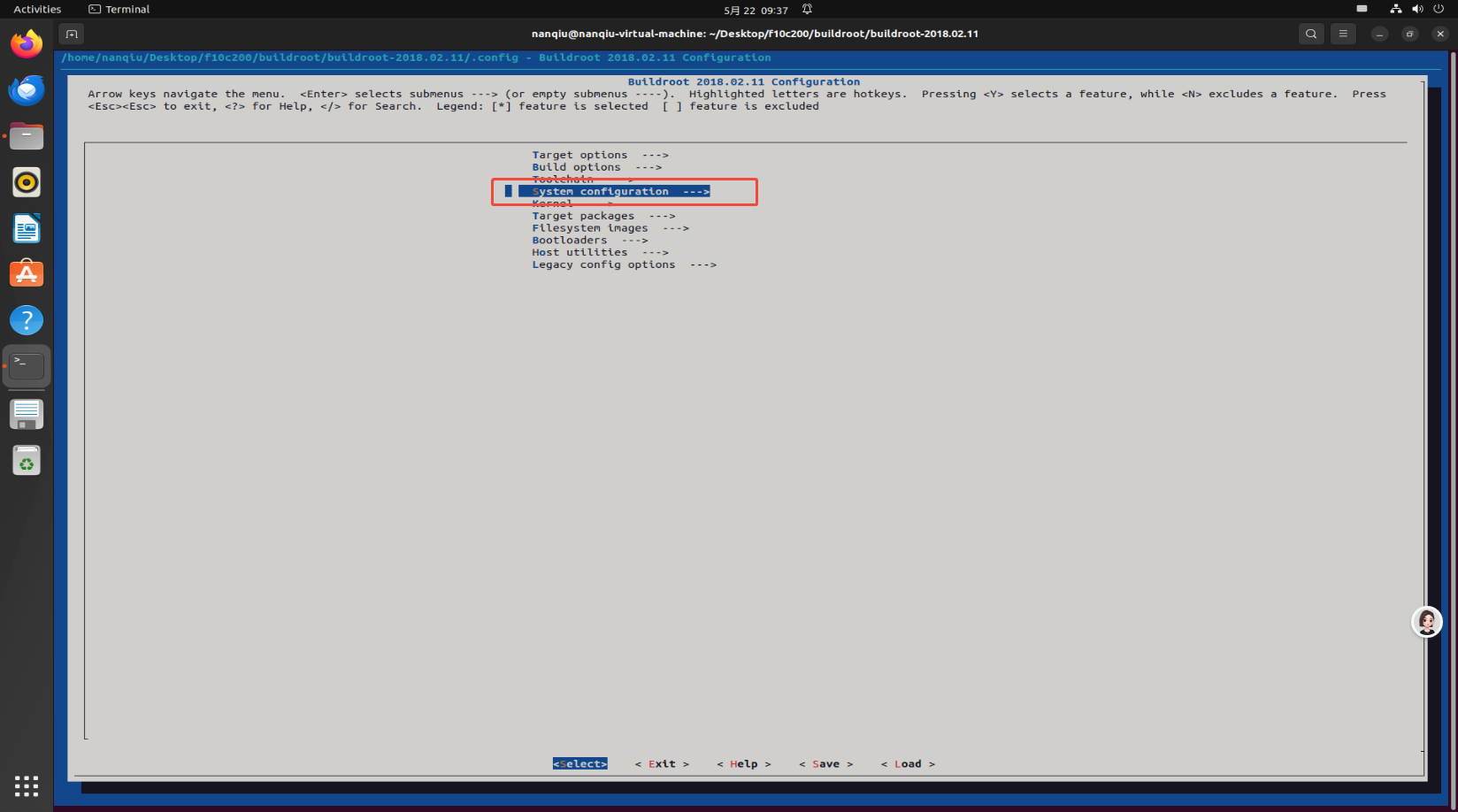1458x812 pixels.
Task: Click the power icon in top bar
Action: [1439, 9]
